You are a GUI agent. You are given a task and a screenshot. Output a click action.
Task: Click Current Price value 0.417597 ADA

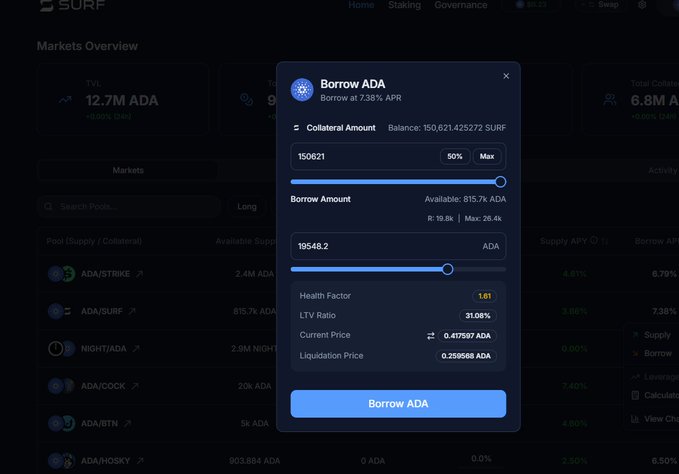(x=467, y=336)
